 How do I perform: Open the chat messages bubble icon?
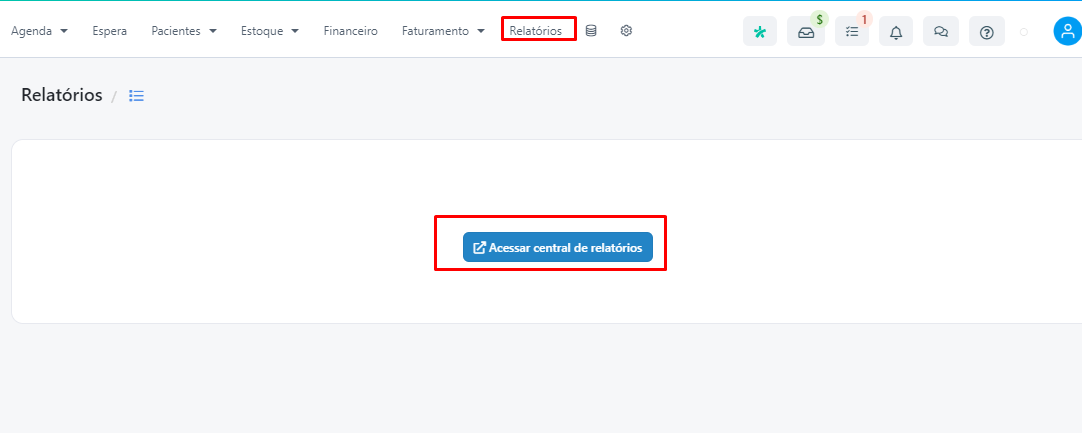point(941,32)
